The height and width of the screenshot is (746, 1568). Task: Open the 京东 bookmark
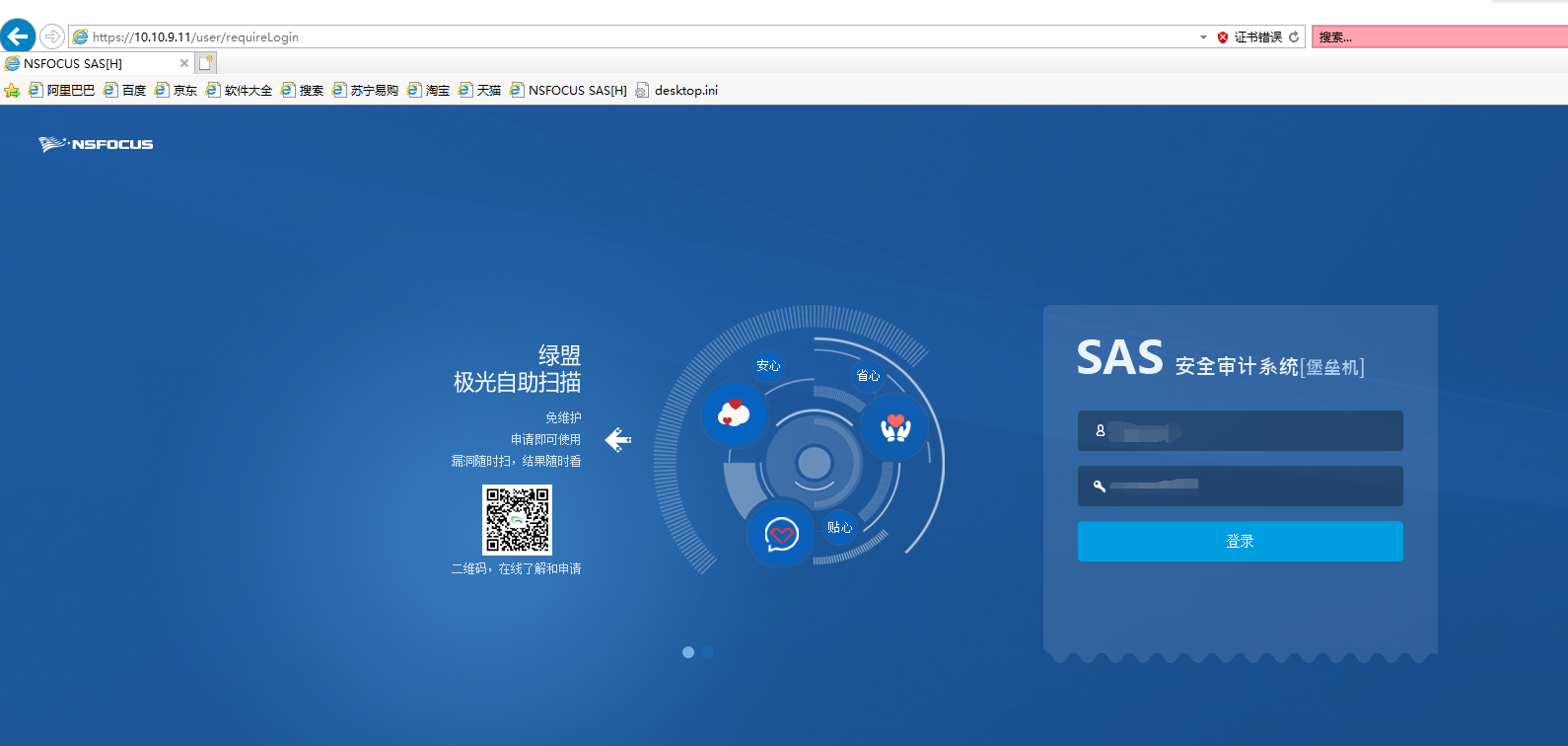(x=177, y=90)
